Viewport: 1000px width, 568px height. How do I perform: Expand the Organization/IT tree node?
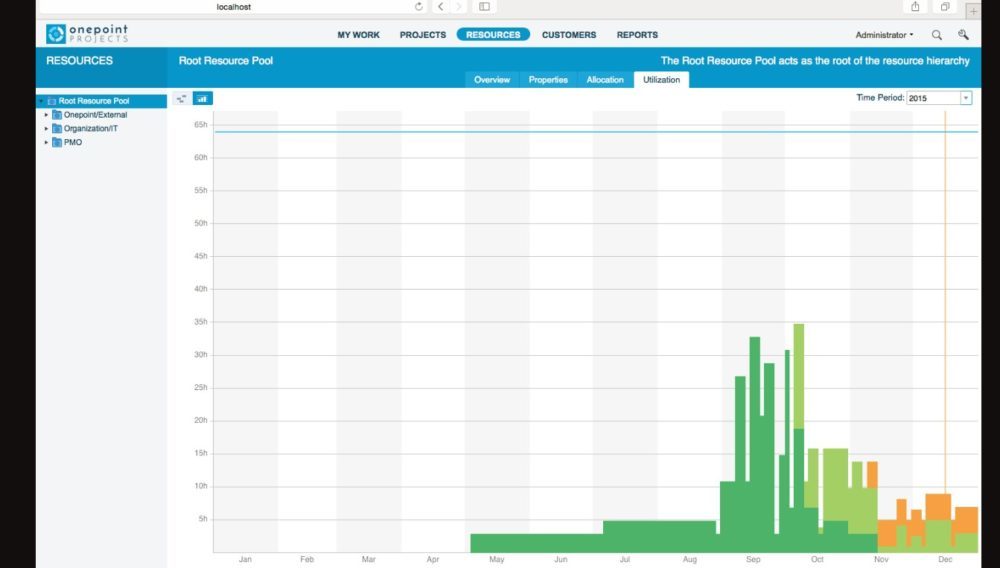(46, 129)
